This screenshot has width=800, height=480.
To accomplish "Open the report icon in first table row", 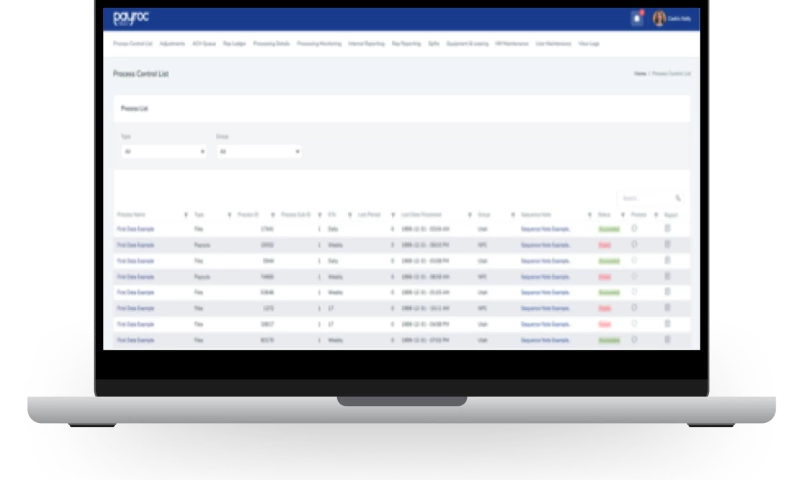I will tap(667, 229).
